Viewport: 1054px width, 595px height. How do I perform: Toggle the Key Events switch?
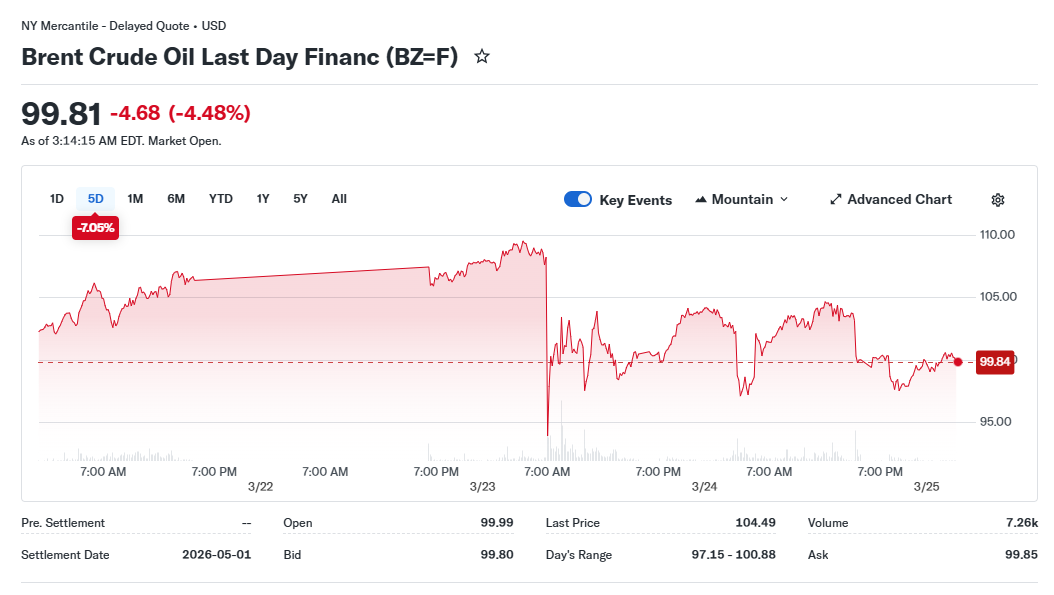click(x=578, y=200)
